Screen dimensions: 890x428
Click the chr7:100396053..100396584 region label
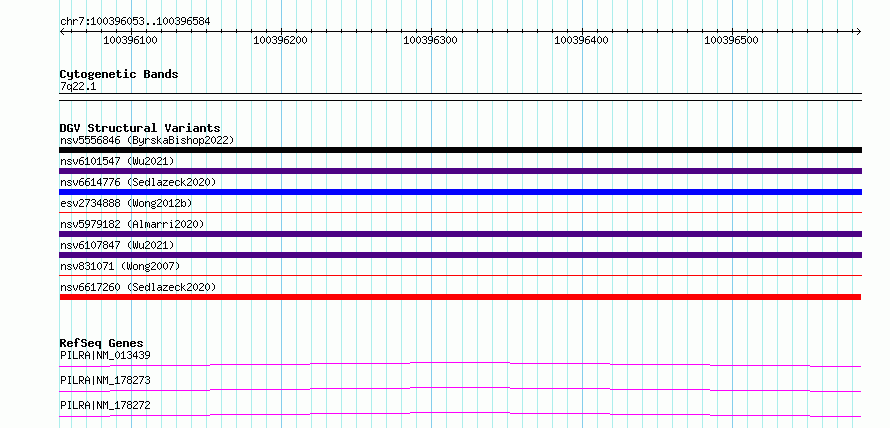[x=135, y=21]
